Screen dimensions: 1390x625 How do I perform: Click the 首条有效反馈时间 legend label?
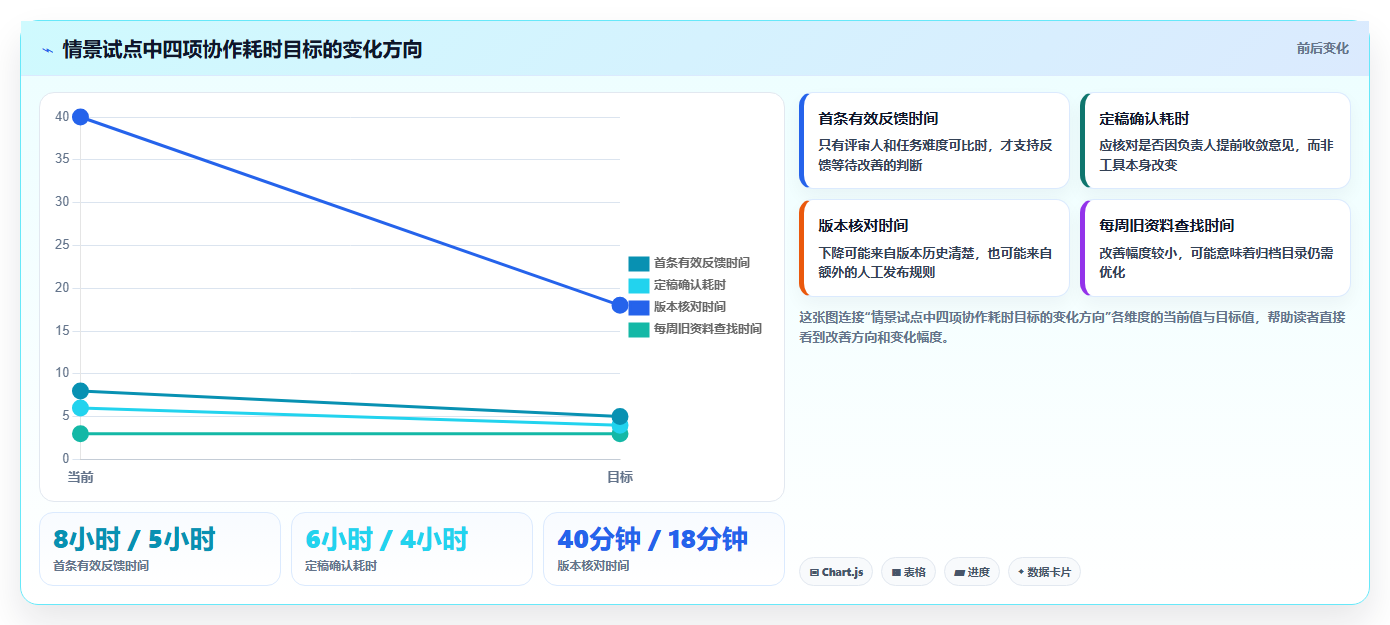pos(702,263)
